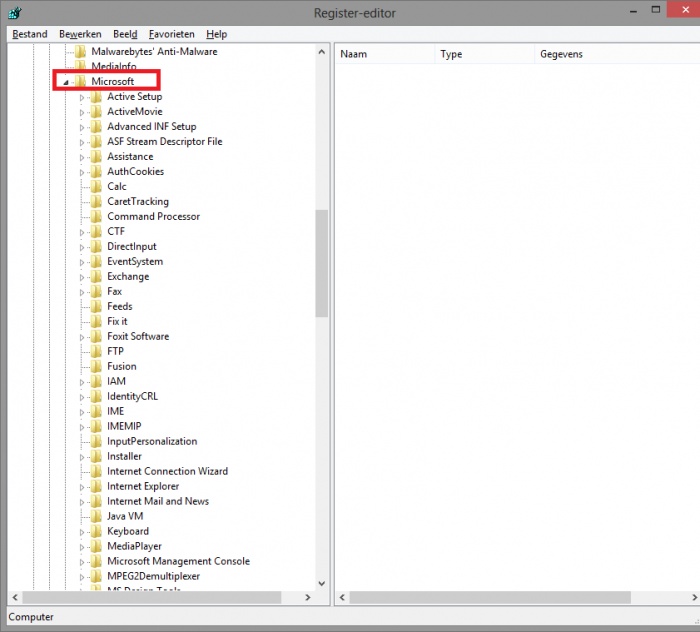Expand the ActiveMovie key
The image size is (700, 632).
[x=82, y=112]
